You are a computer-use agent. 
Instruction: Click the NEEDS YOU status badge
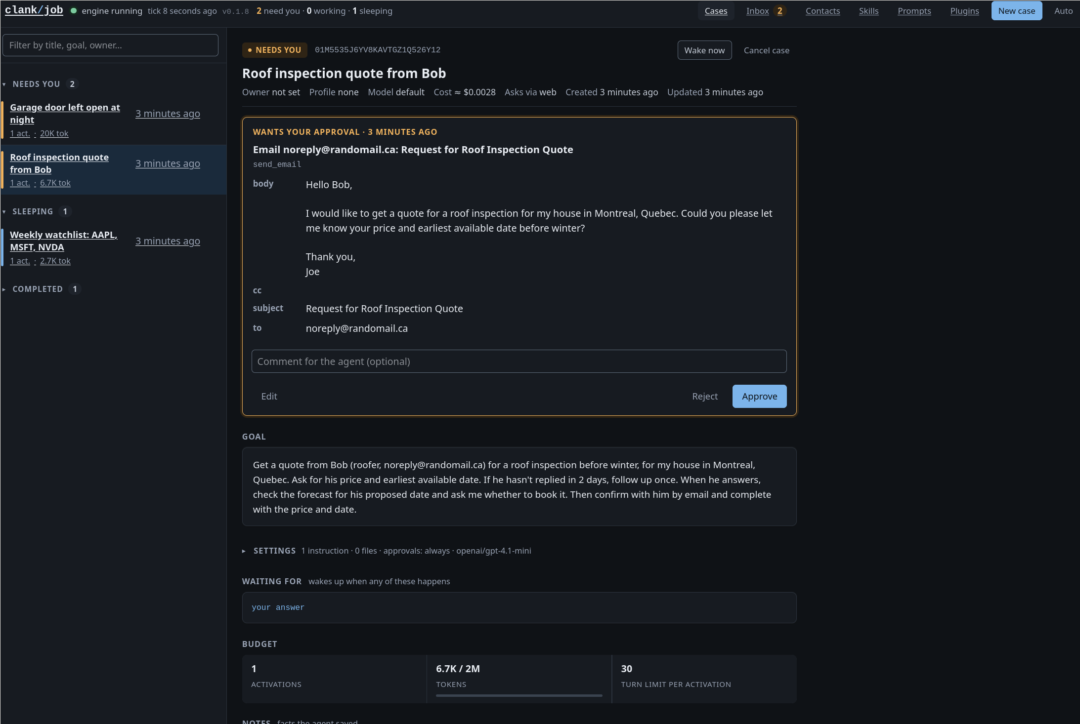pos(274,50)
